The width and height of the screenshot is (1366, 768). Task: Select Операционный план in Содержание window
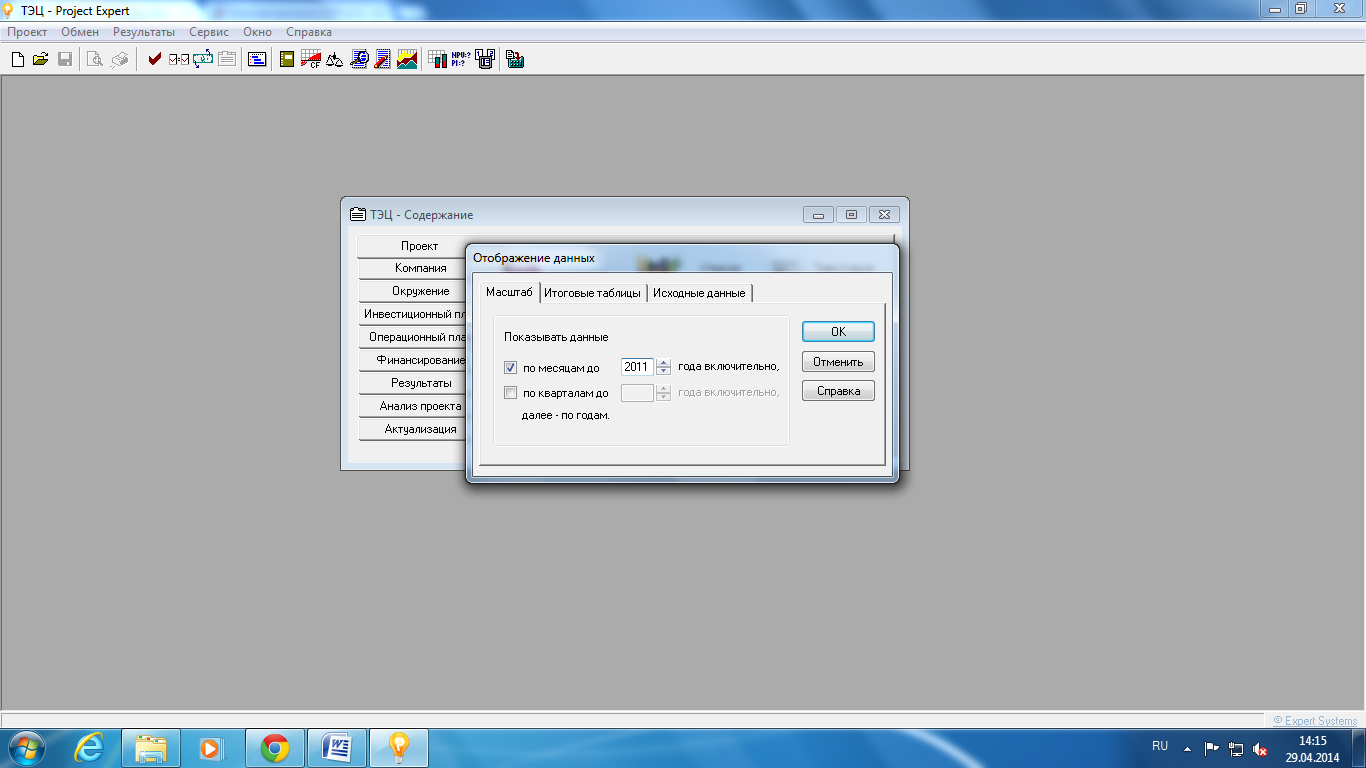tap(413, 337)
